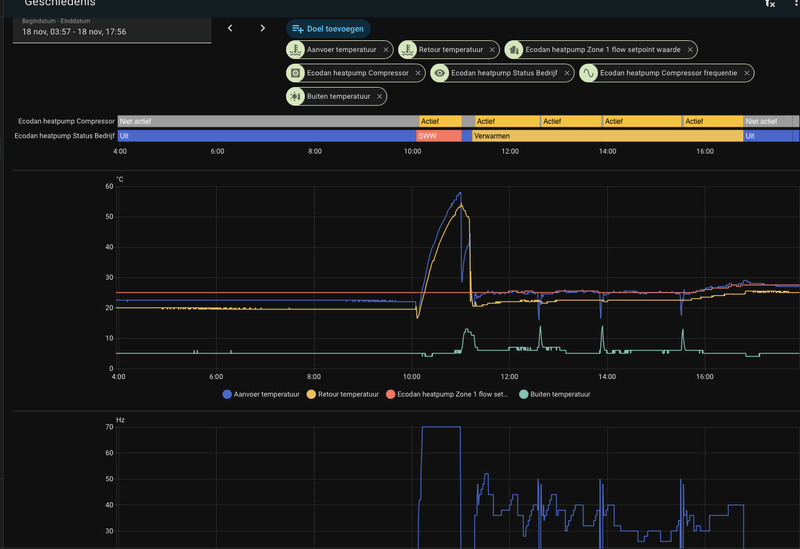The height and width of the screenshot is (549, 800).
Task: Toggle the Buiten temperatuur legend series
Action: click(x=555, y=394)
